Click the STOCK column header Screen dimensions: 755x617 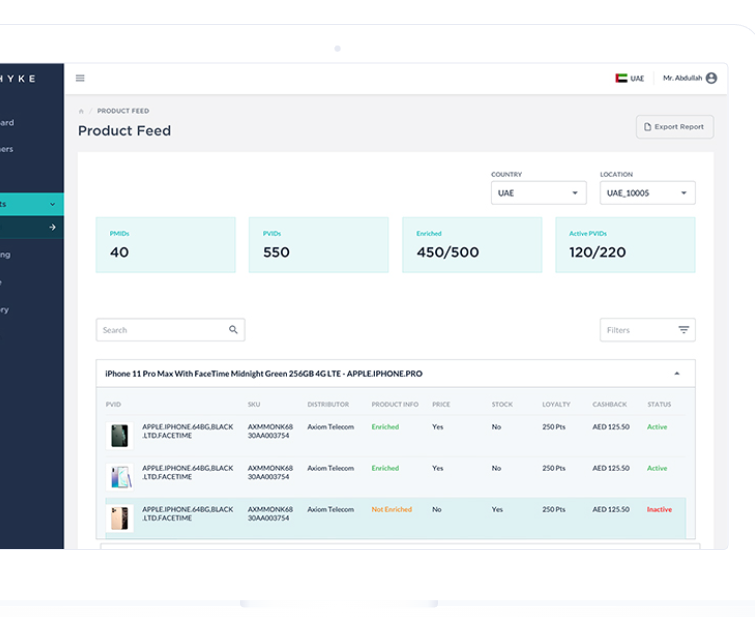502,404
